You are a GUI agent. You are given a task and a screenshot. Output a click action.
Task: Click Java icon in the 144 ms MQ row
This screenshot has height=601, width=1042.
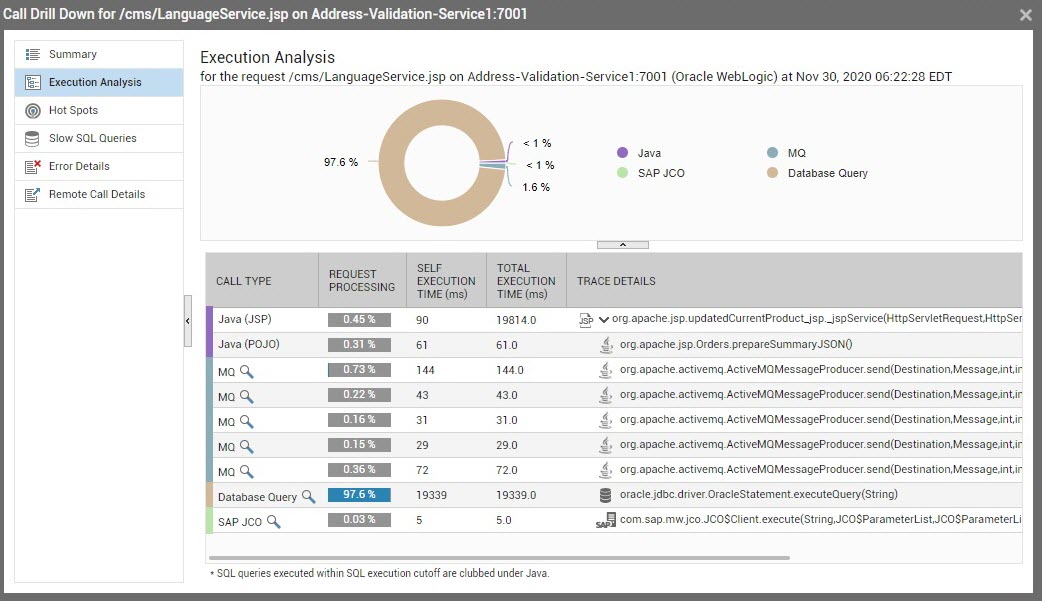click(x=605, y=370)
